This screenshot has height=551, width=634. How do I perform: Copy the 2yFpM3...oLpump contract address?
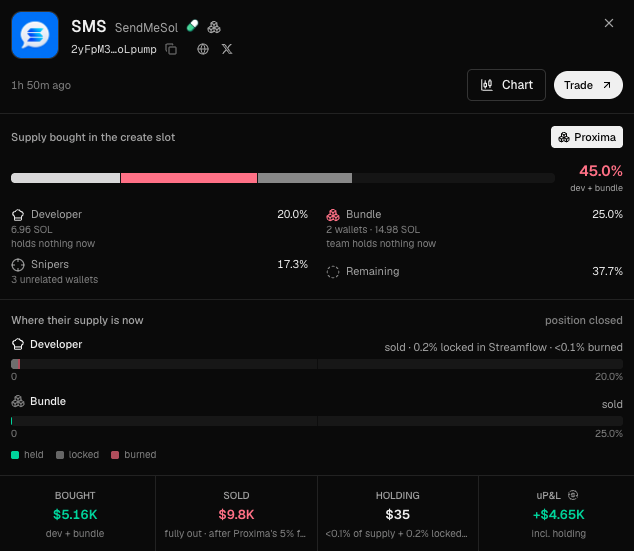coord(171,49)
